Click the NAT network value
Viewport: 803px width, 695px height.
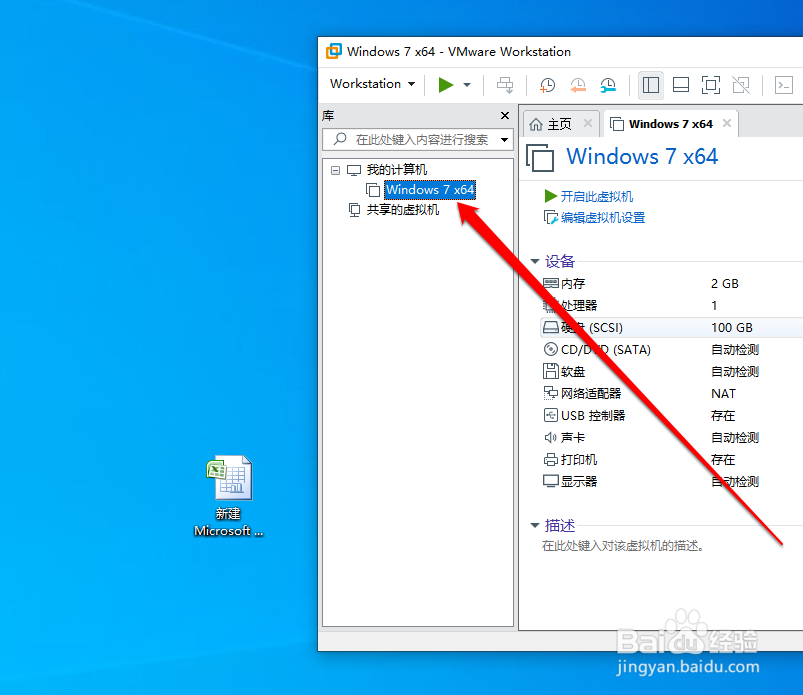pos(723,394)
